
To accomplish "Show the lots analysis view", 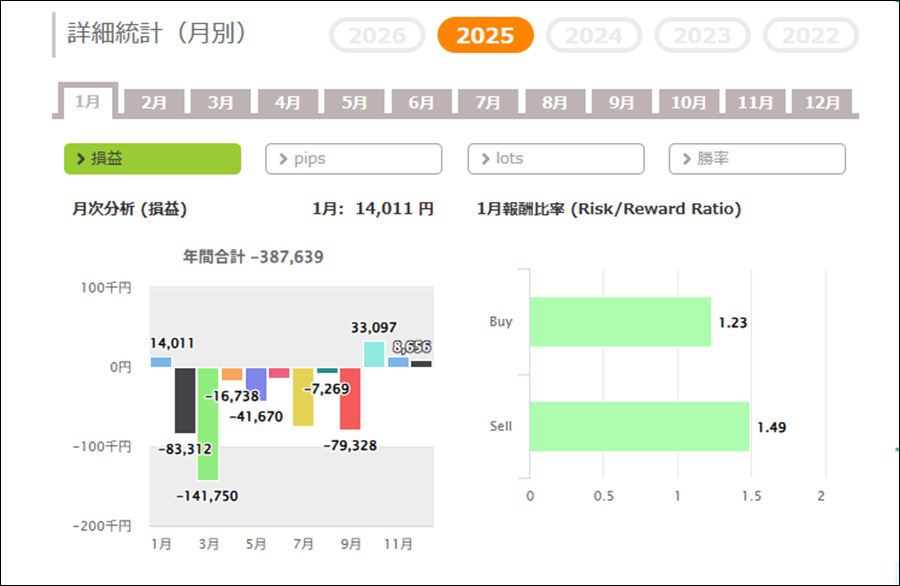I will pos(555,159).
